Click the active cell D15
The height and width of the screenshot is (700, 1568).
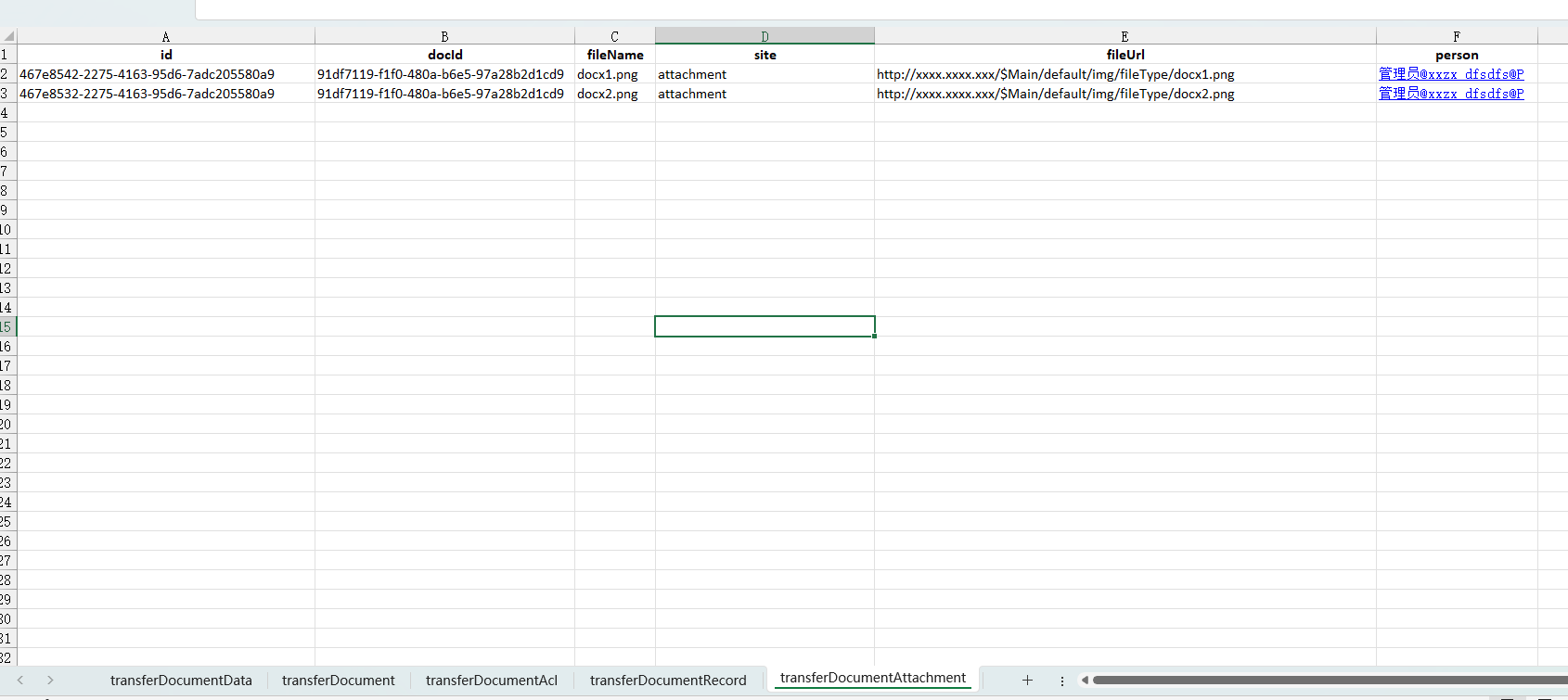click(x=765, y=326)
